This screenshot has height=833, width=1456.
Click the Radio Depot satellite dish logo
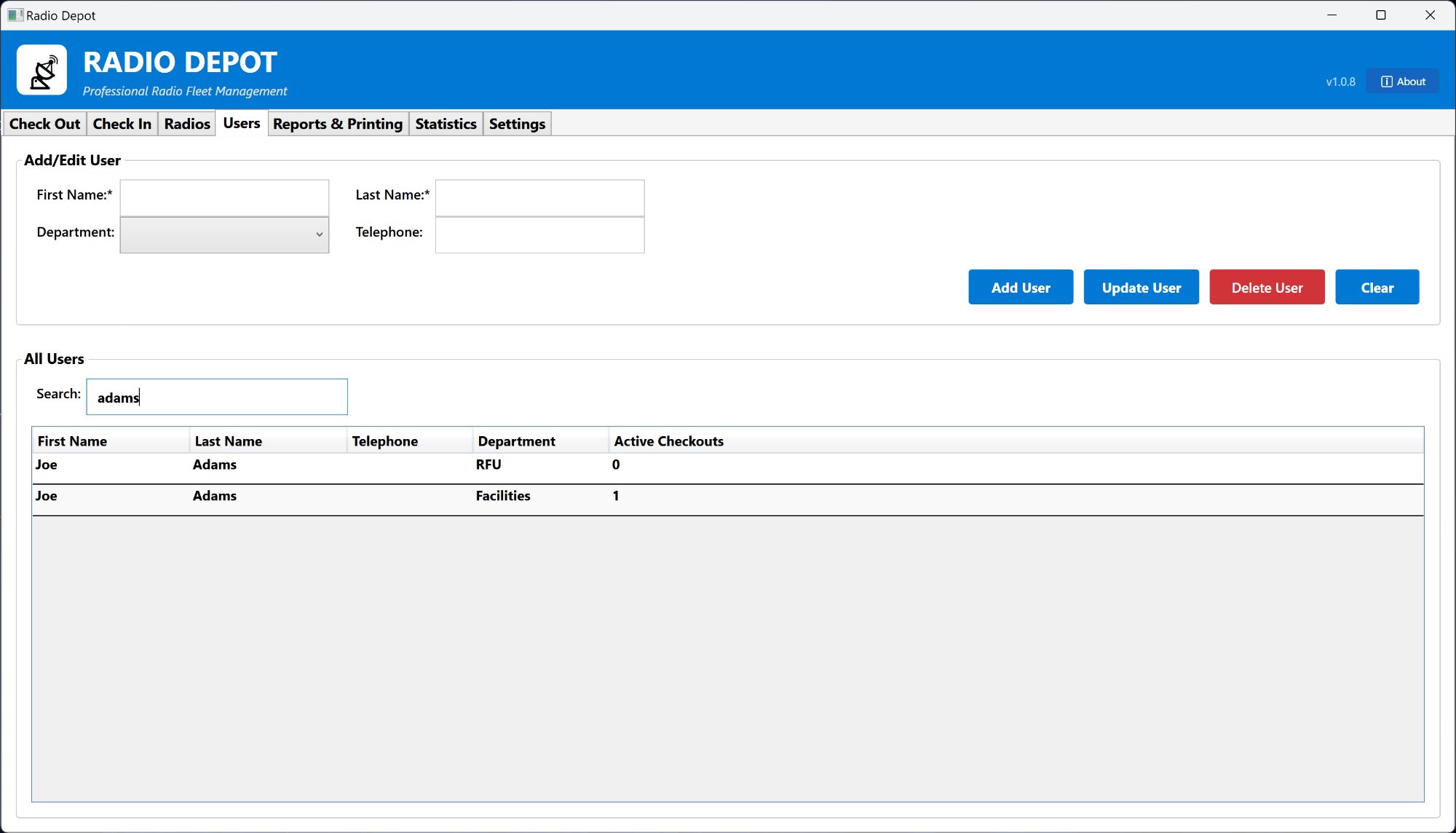42,71
